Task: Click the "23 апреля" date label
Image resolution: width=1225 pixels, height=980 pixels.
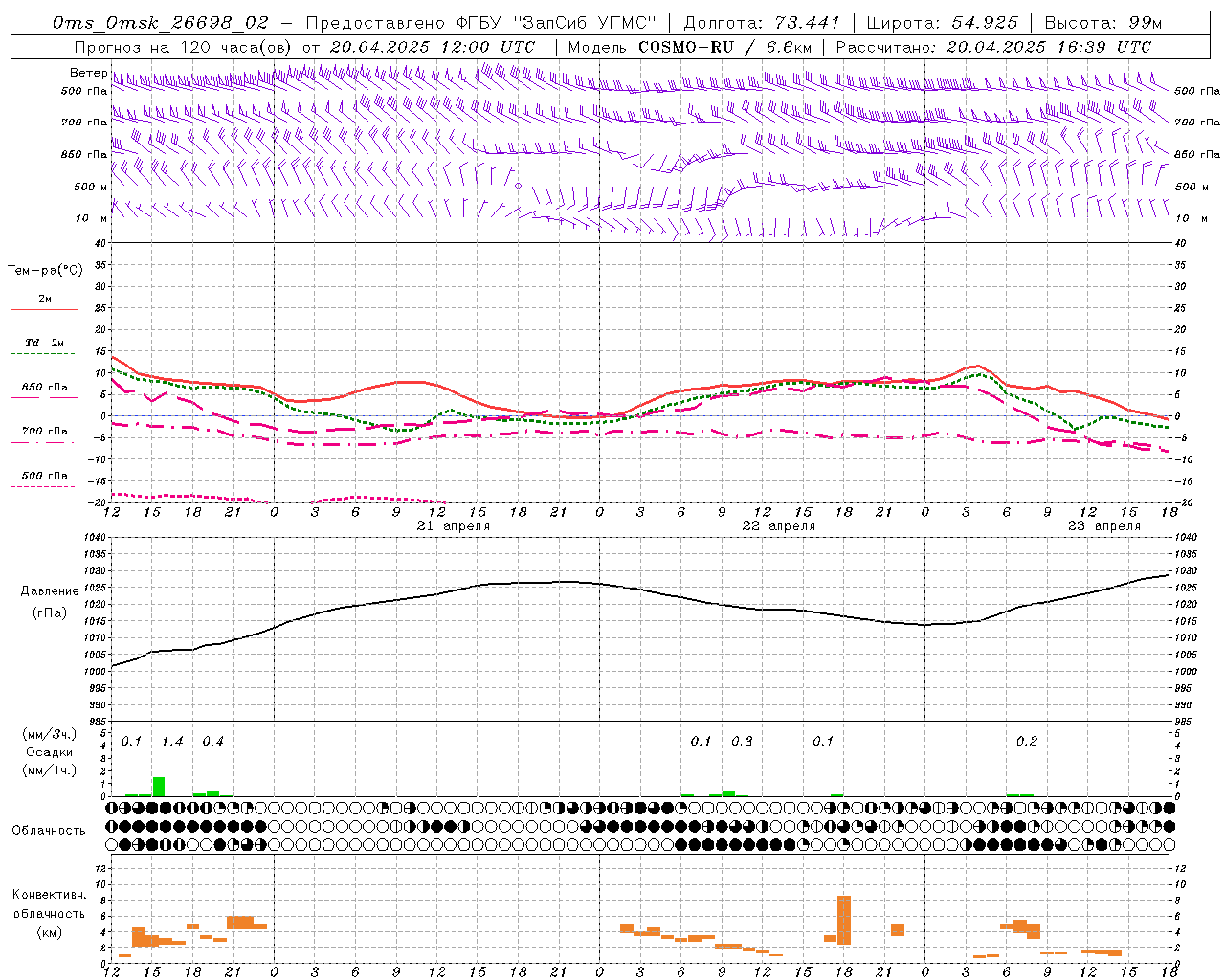Action: pos(1104,526)
